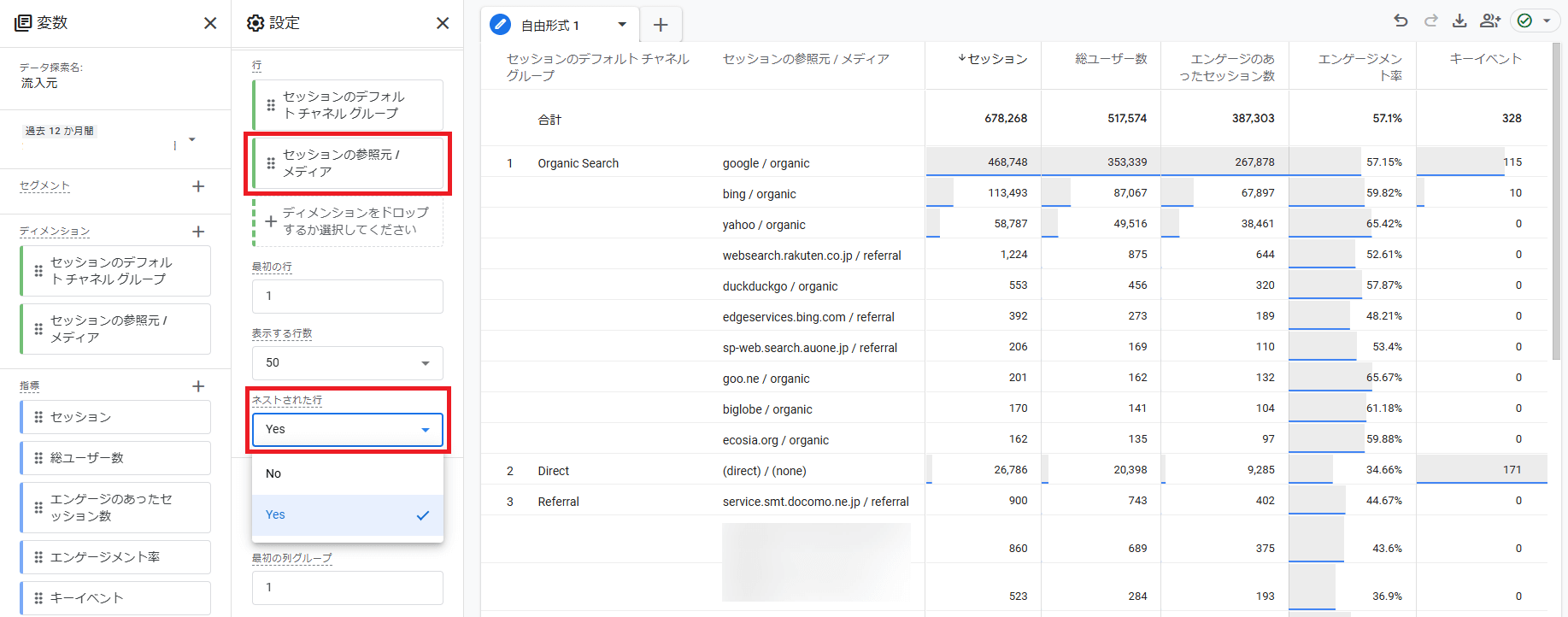The height and width of the screenshot is (617, 1568).
Task: Select Yes in nested rows list
Action: (x=347, y=514)
